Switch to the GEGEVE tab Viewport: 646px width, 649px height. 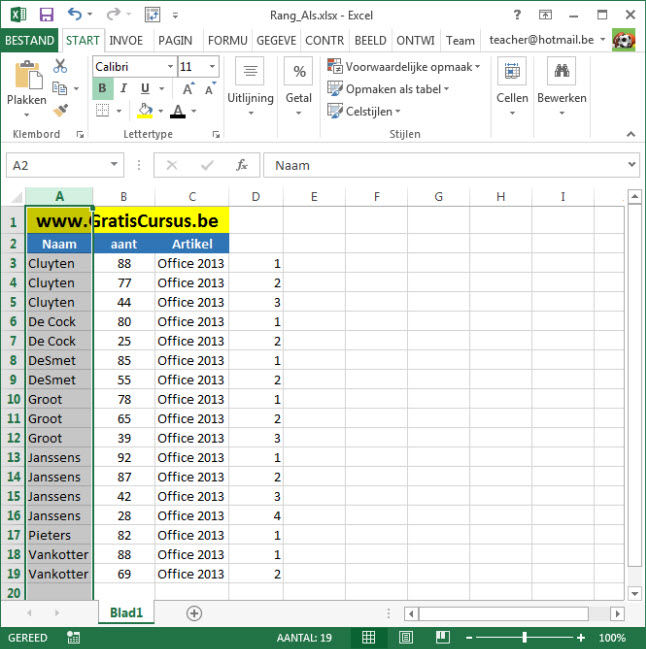276,40
